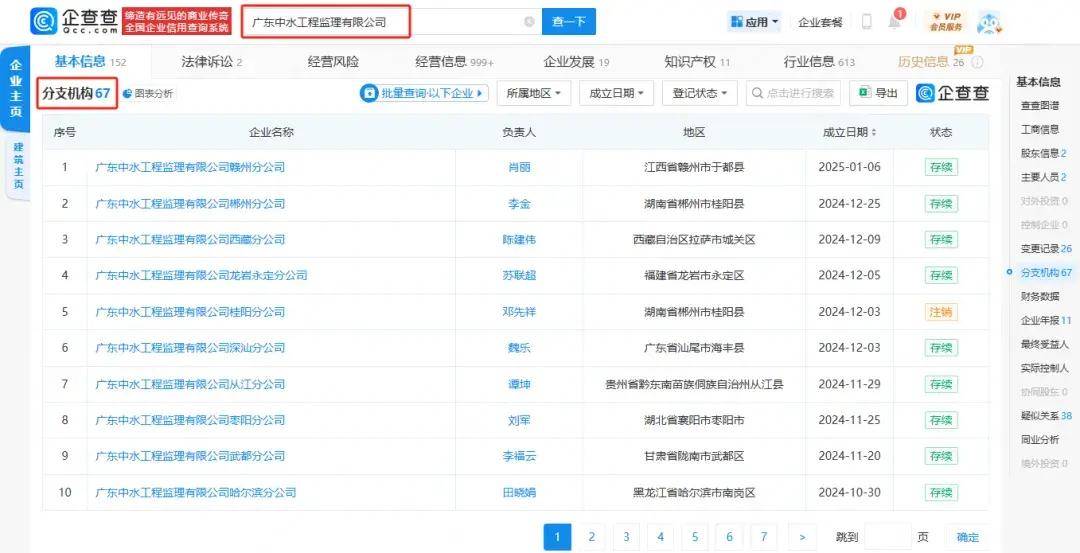Click 注销 status tag in row 5
The image size is (1080, 553).
pos(941,312)
